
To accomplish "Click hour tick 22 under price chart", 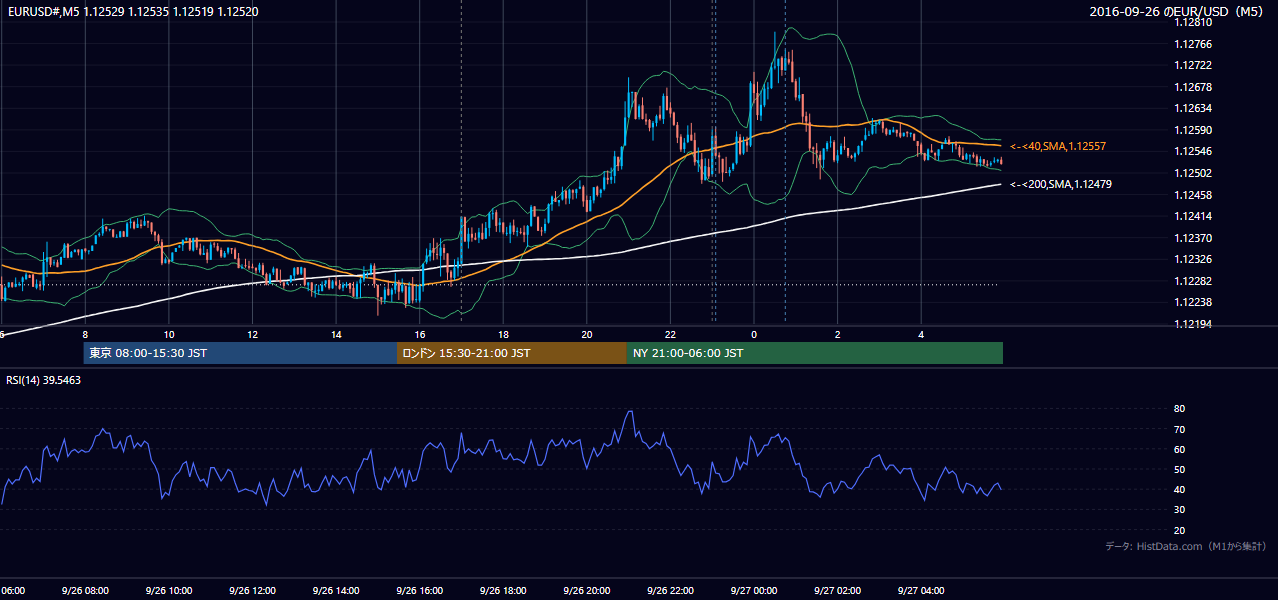I will coord(670,334).
